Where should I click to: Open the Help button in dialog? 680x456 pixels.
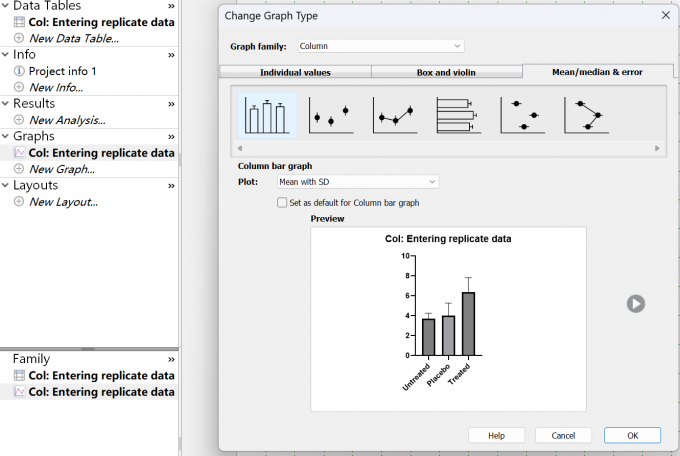coord(496,435)
